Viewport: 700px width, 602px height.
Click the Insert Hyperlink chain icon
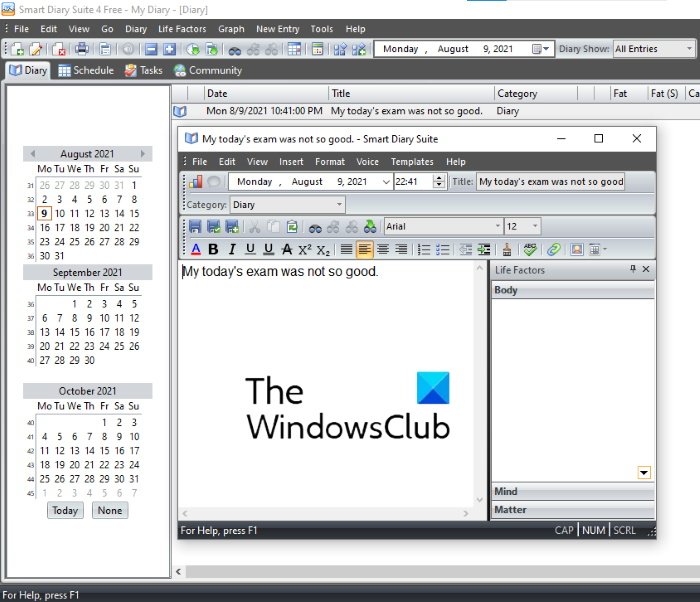554,249
